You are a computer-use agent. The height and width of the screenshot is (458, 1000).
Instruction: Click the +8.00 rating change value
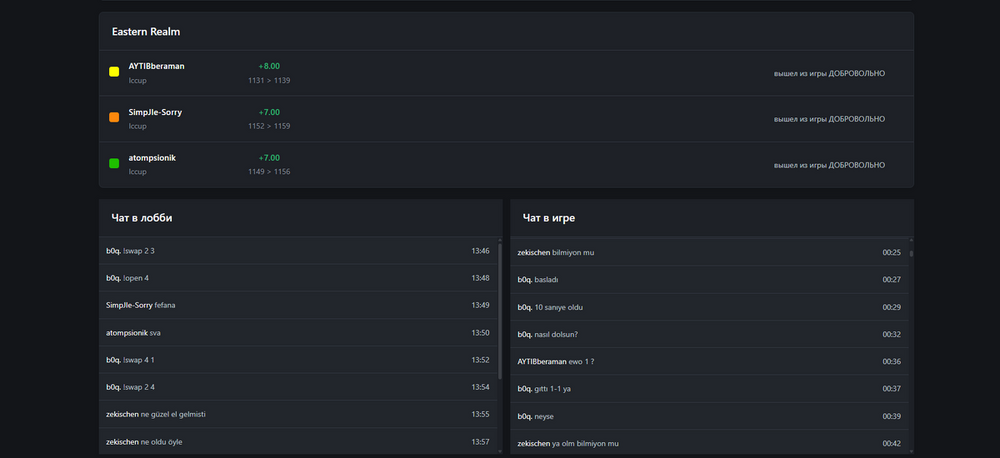click(269, 66)
